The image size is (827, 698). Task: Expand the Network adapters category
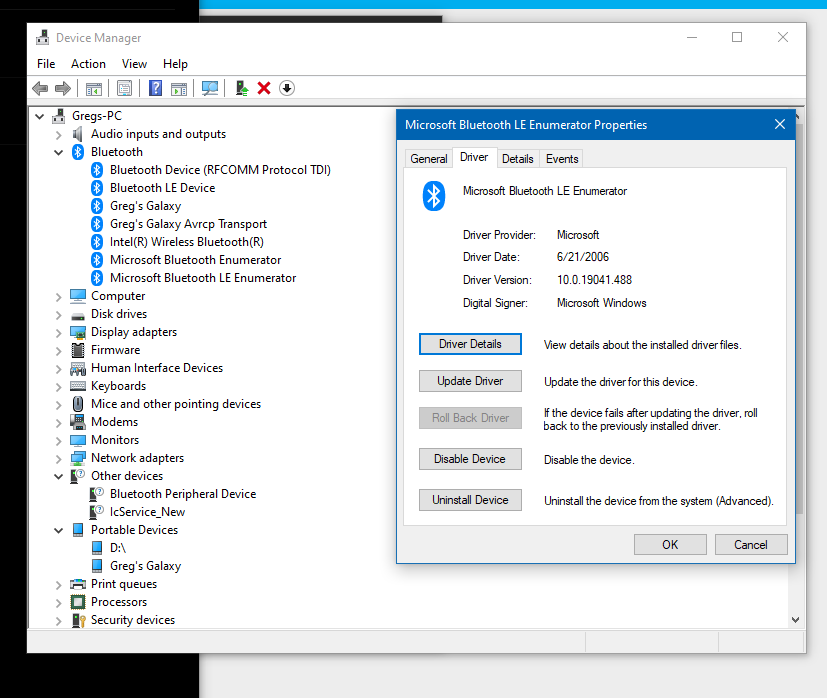(x=59, y=458)
